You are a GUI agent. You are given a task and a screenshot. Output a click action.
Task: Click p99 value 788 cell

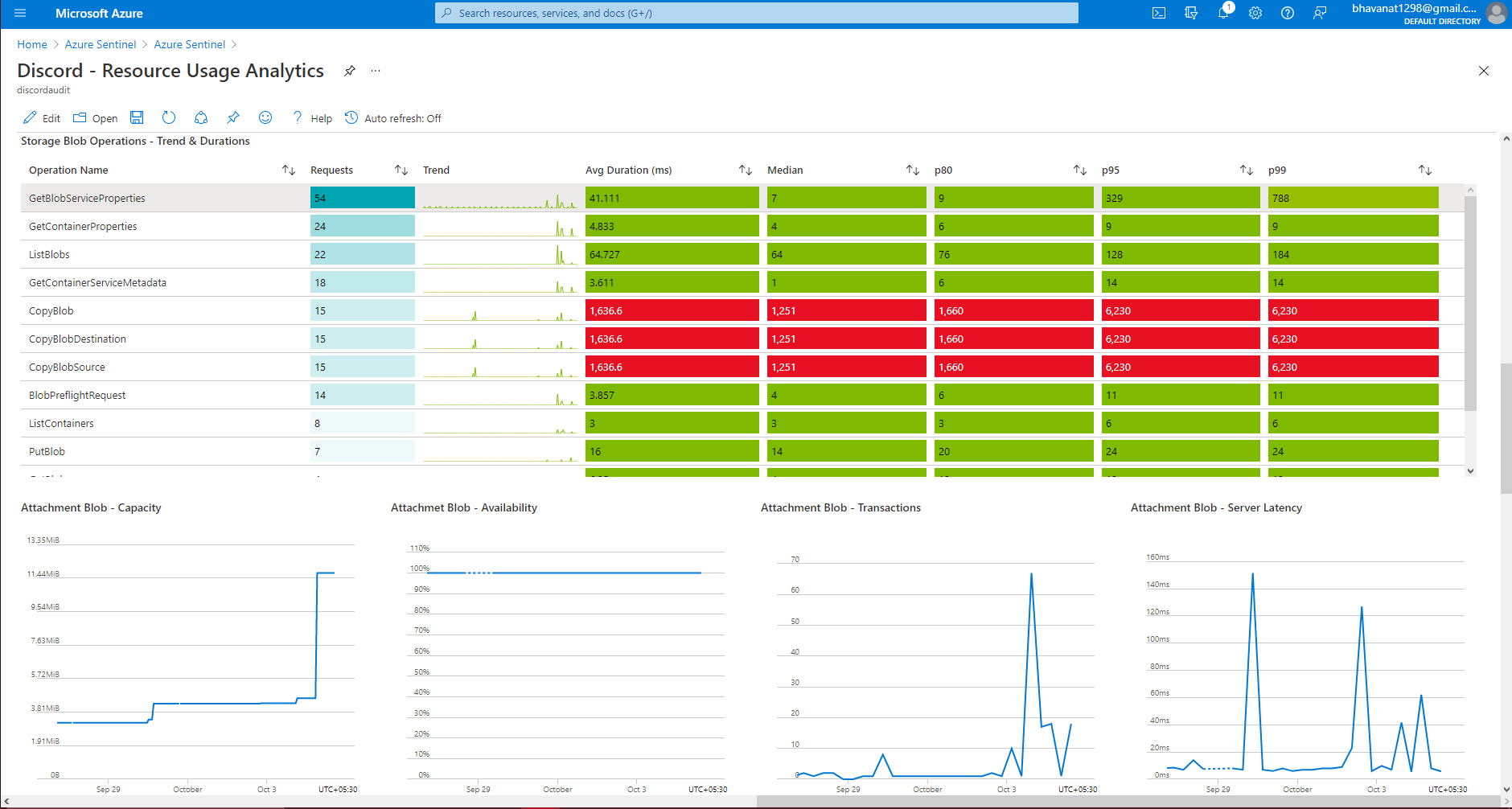1353,198
